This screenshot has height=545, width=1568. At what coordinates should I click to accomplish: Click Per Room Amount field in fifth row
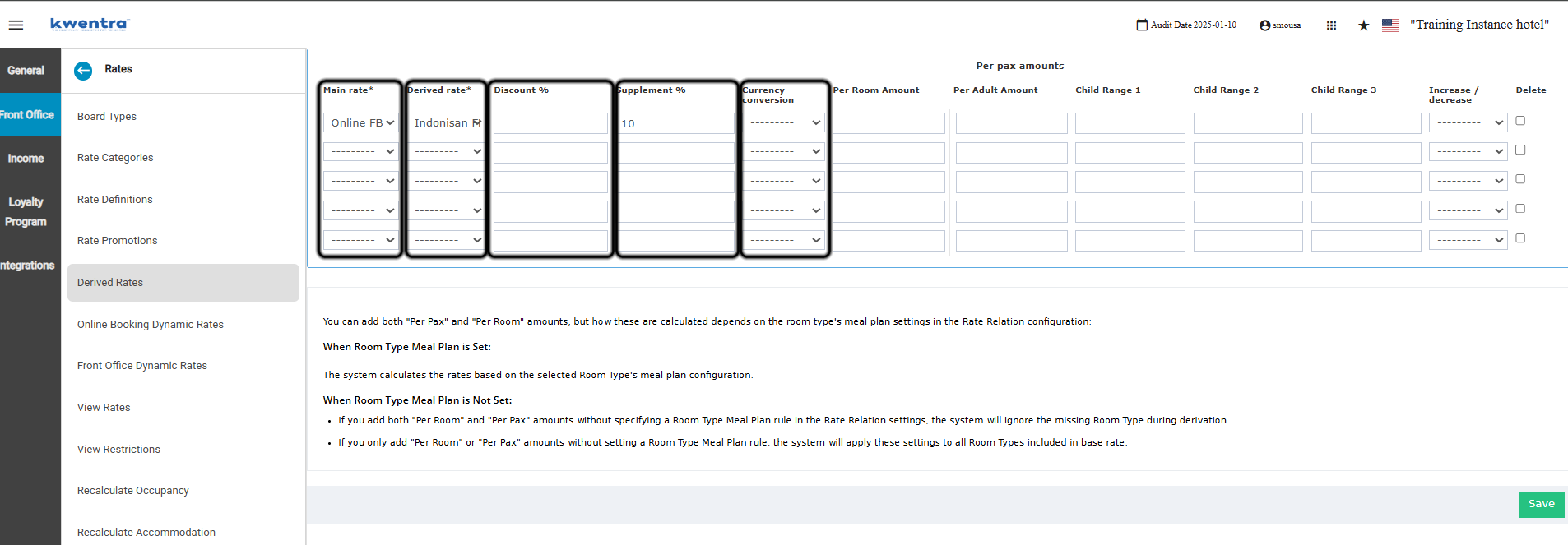[x=888, y=241]
